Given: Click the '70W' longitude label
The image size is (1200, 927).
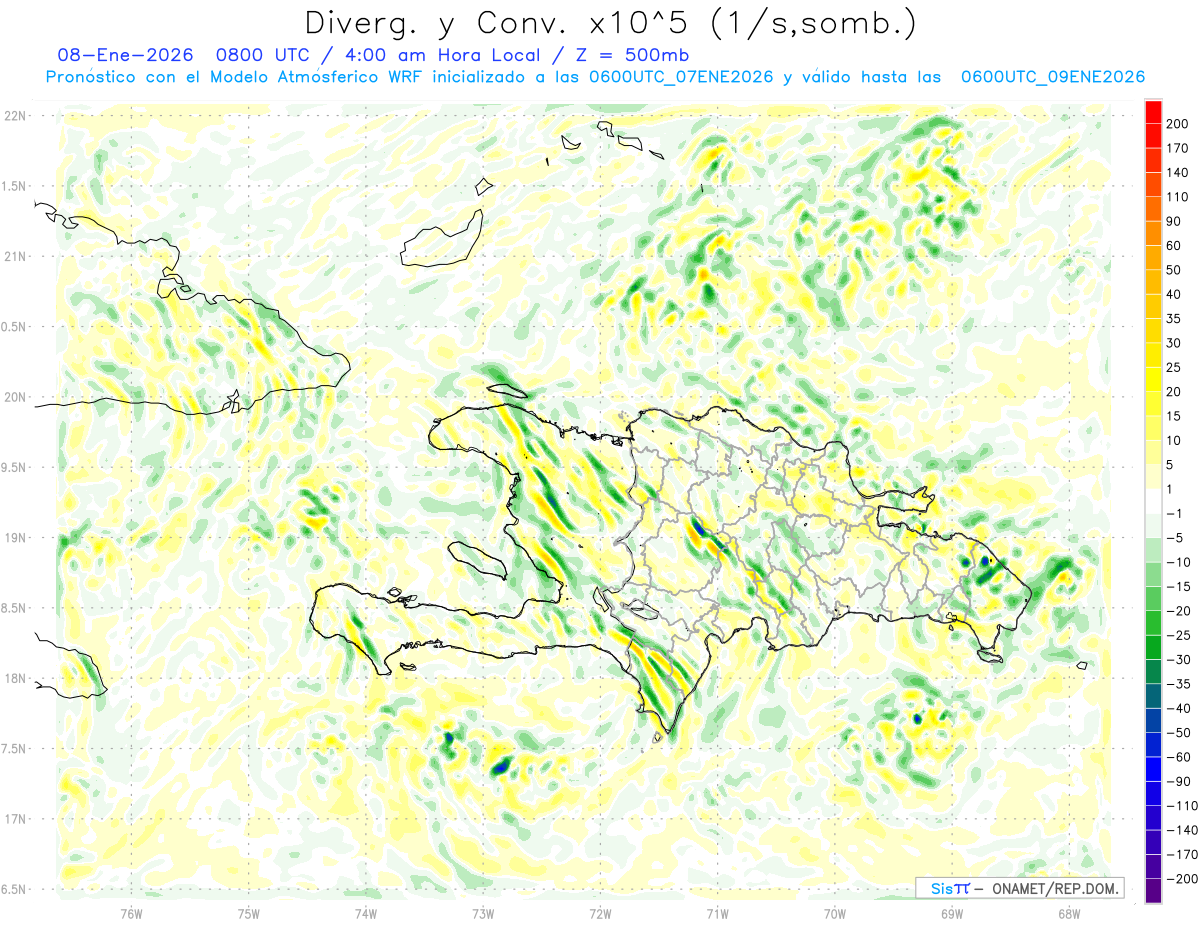Looking at the screenshot, I should (835, 914).
